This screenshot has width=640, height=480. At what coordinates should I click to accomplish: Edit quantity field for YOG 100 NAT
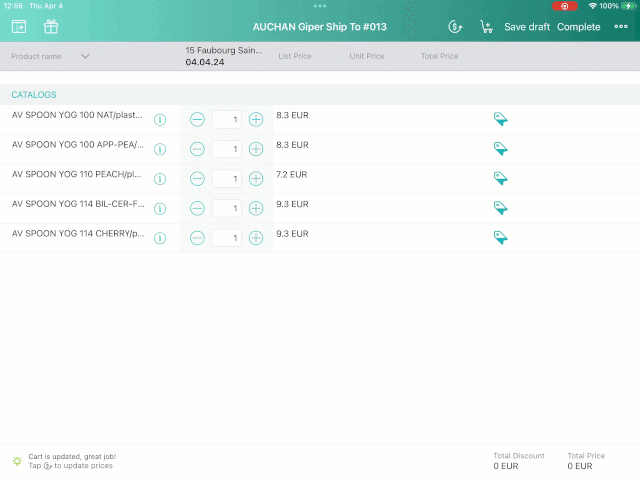point(227,120)
